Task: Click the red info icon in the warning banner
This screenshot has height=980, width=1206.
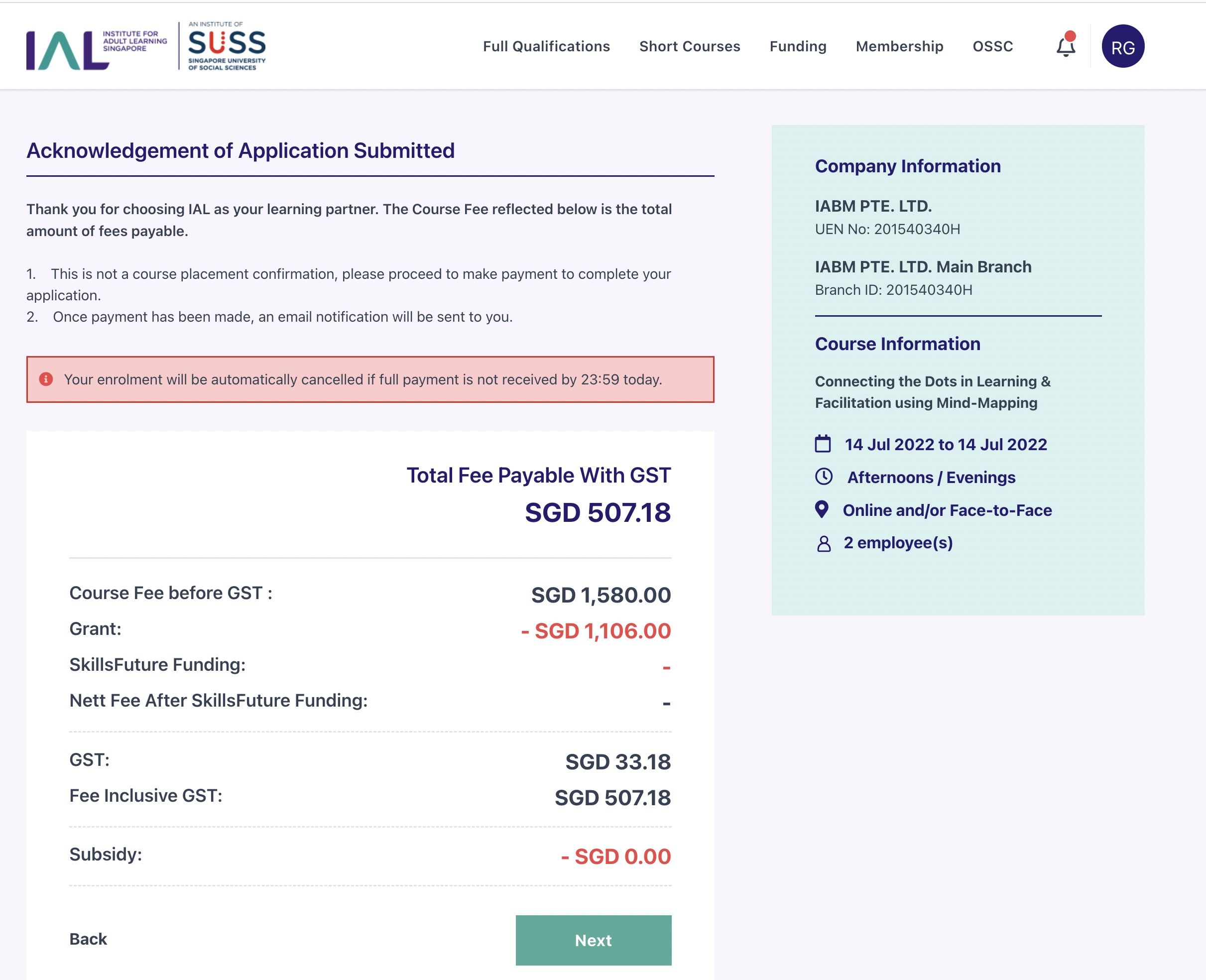Action: [x=46, y=379]
